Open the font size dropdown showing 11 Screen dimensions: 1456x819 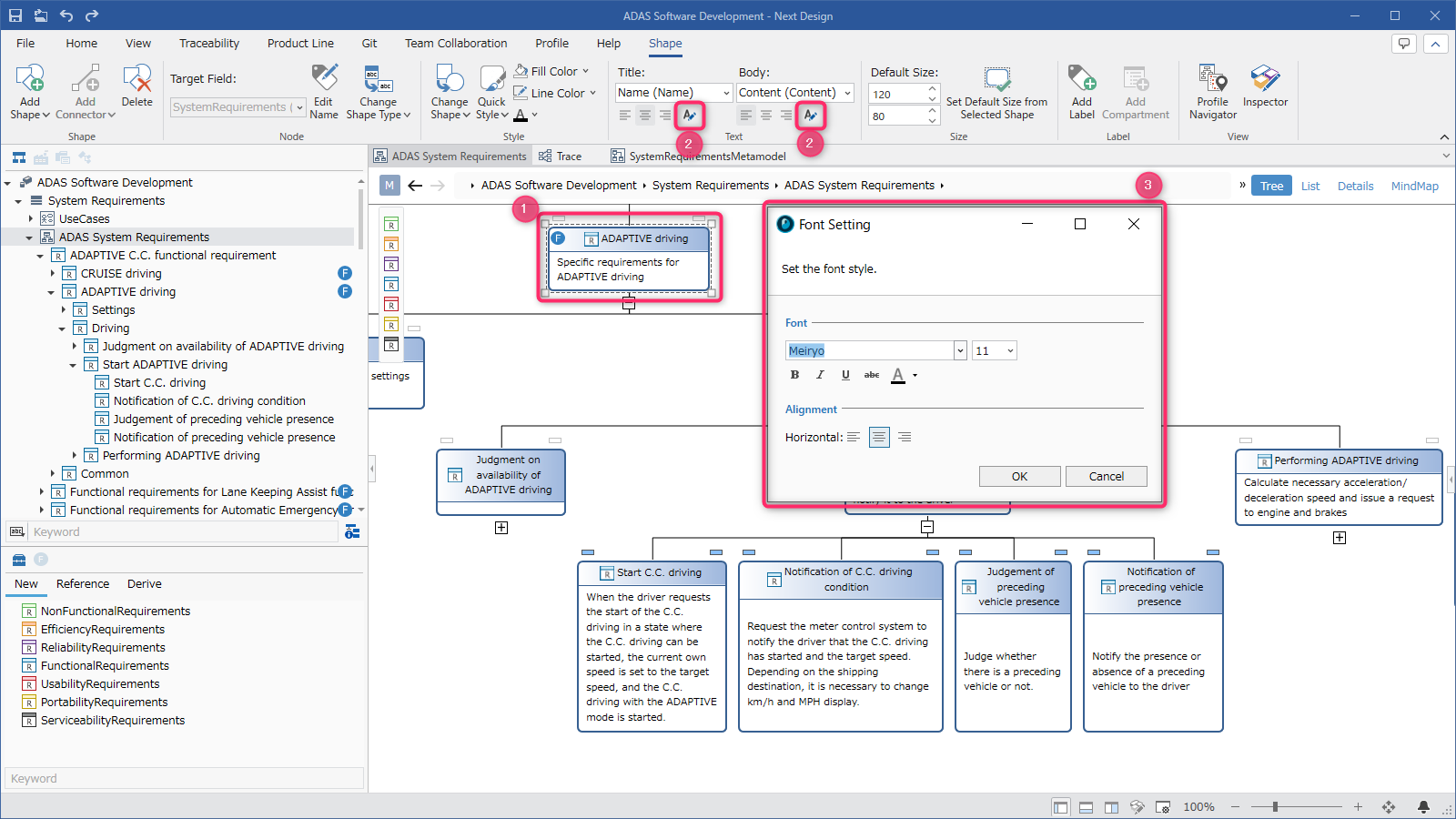click(x=1009, y=351)
